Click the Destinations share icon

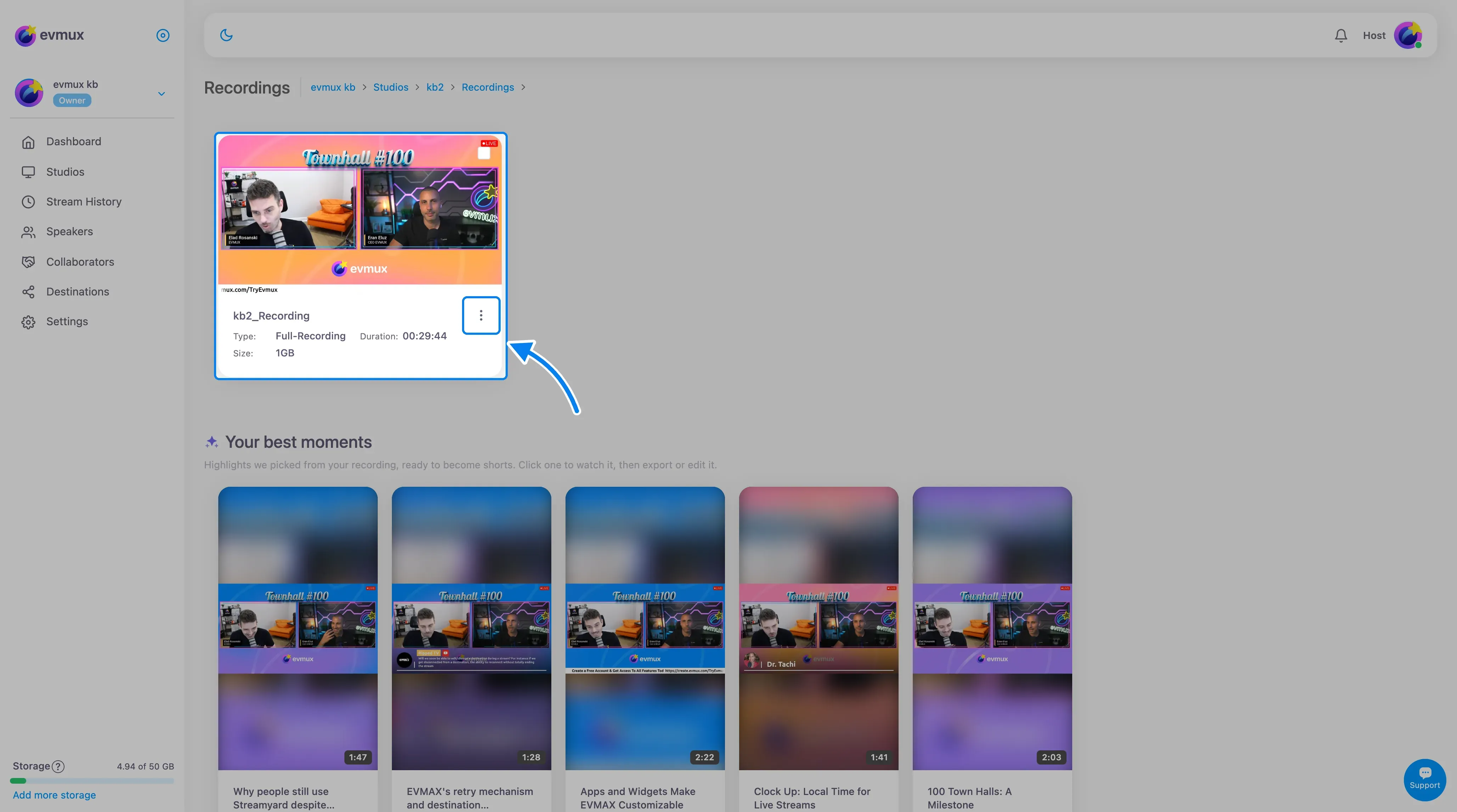tap(28, 292)
